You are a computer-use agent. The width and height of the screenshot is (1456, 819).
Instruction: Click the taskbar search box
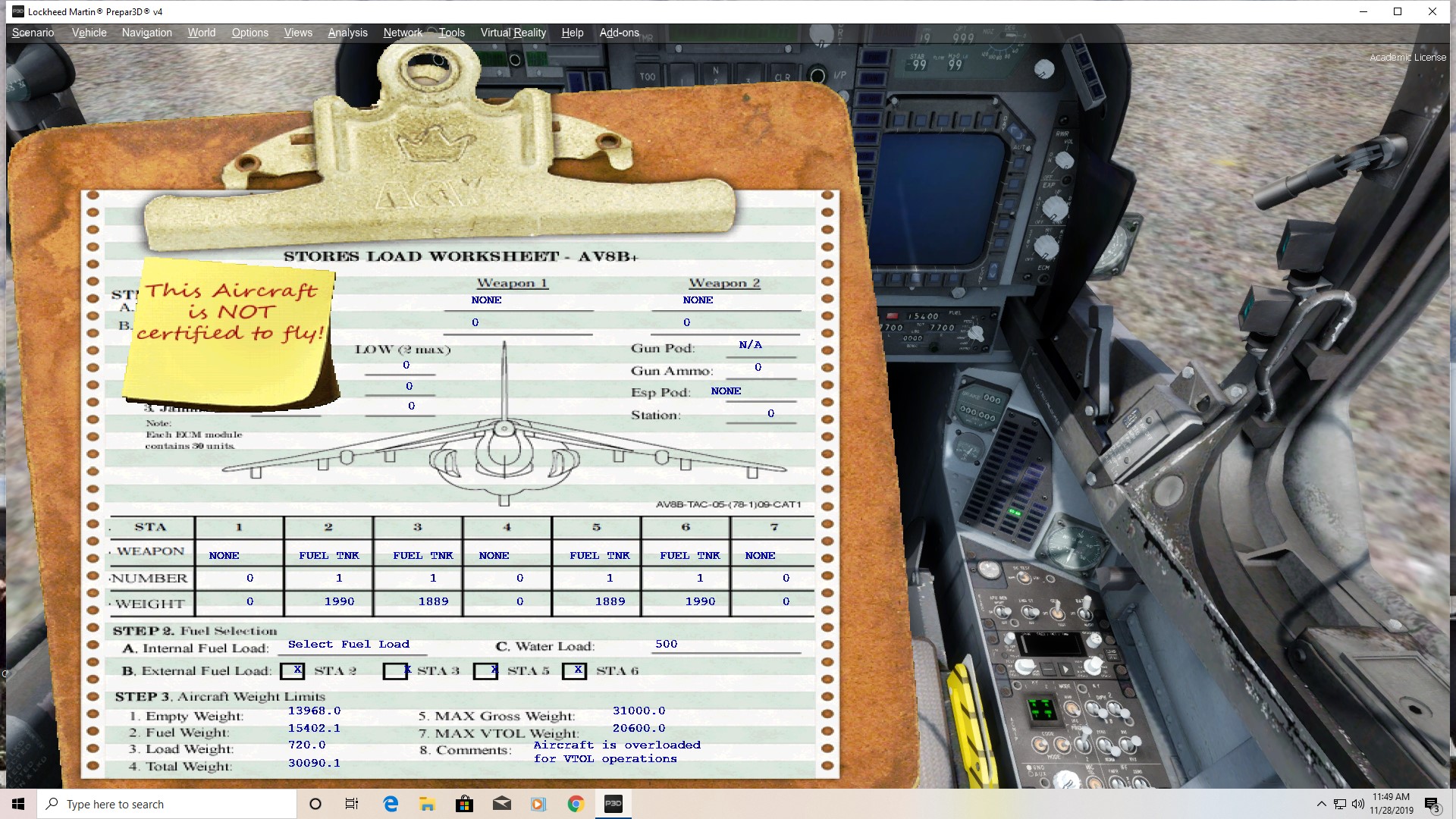(167, 804)
